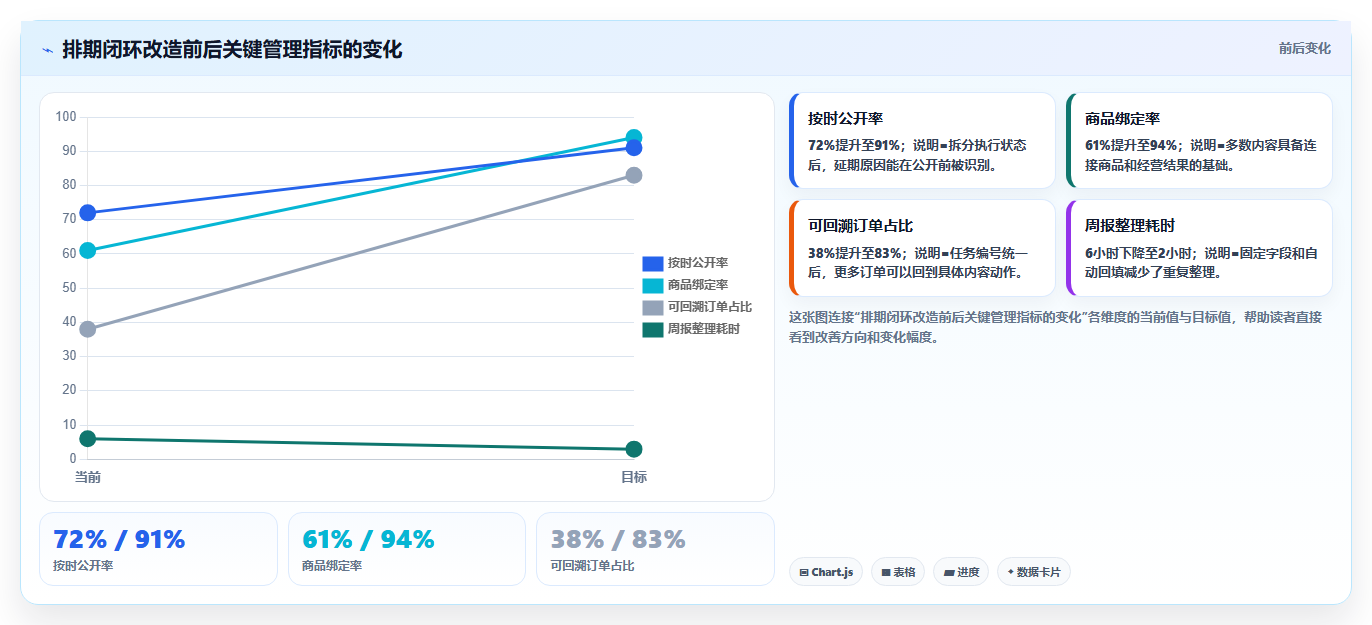Click the 商品绑定率 data point at 目标 (94)

tap(634, 137)
